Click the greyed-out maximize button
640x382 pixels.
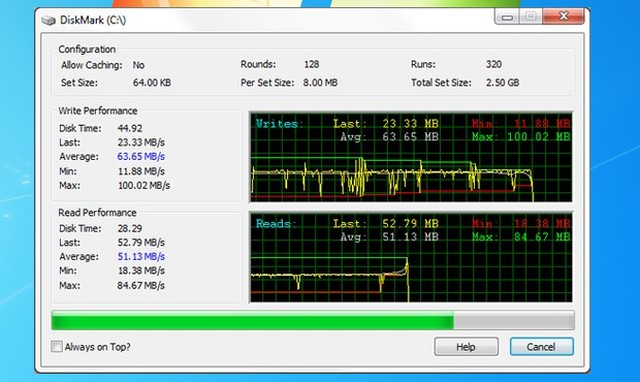pos(531,17)
